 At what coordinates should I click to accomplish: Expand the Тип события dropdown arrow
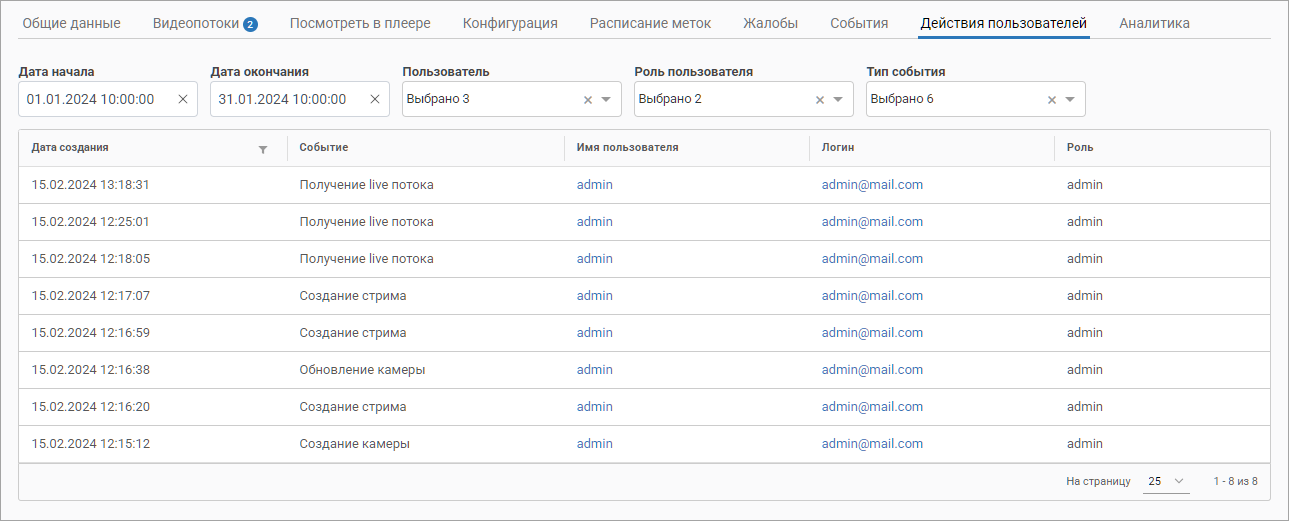tap(1069, 99)
